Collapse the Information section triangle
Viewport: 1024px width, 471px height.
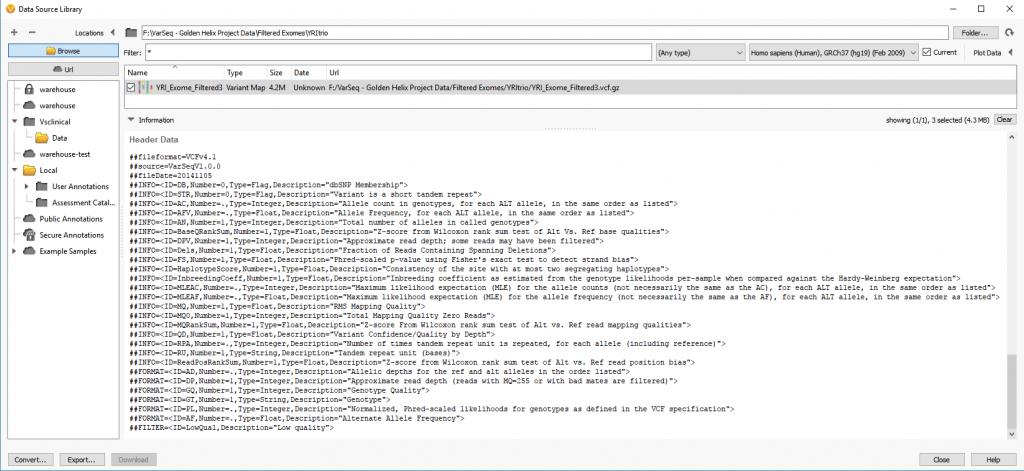coord(131,120)
